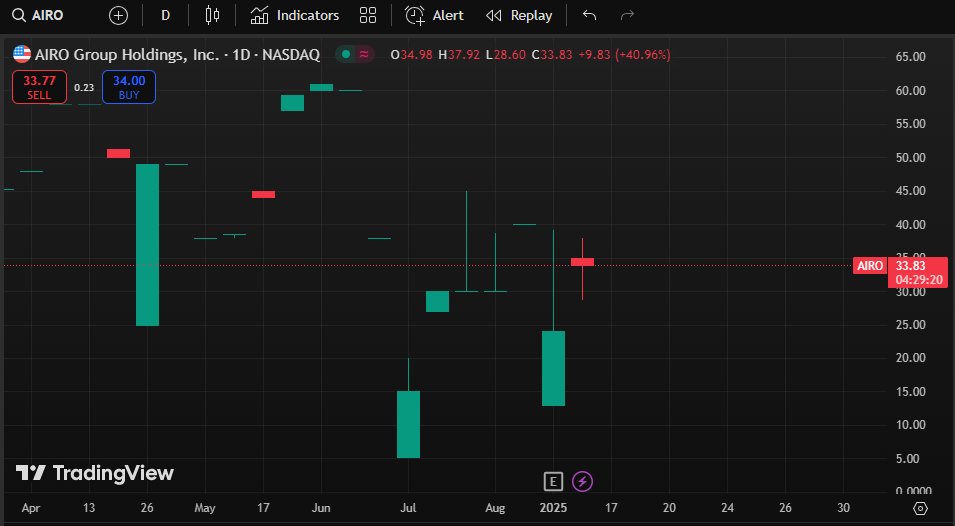Open the Indicators menu
The width and height of the screenshot is (955, 526).
pos(295,15)
